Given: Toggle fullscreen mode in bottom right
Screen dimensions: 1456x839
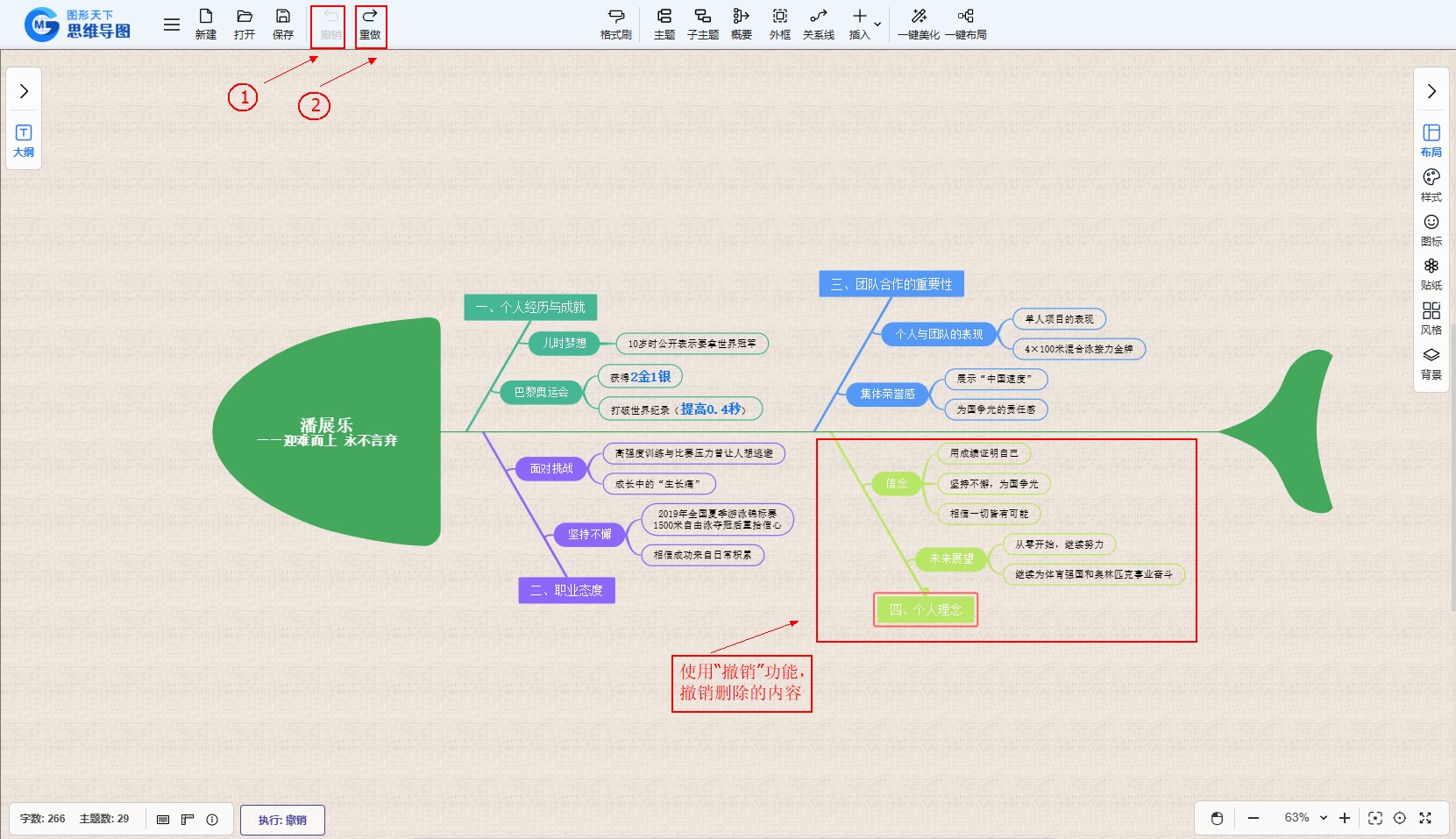Looking at the screenshot, I should [1425, 818].
